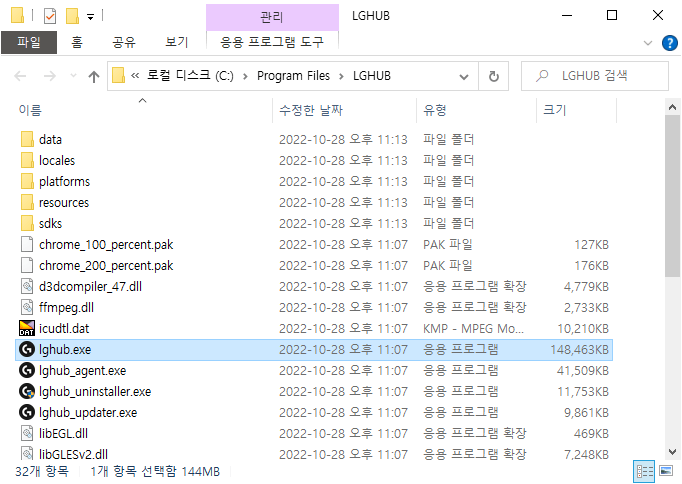This screenshot has height=484, width=682.
Task: Click the Explorer window folder icon in title bar
Action: [x=17, y=15]
